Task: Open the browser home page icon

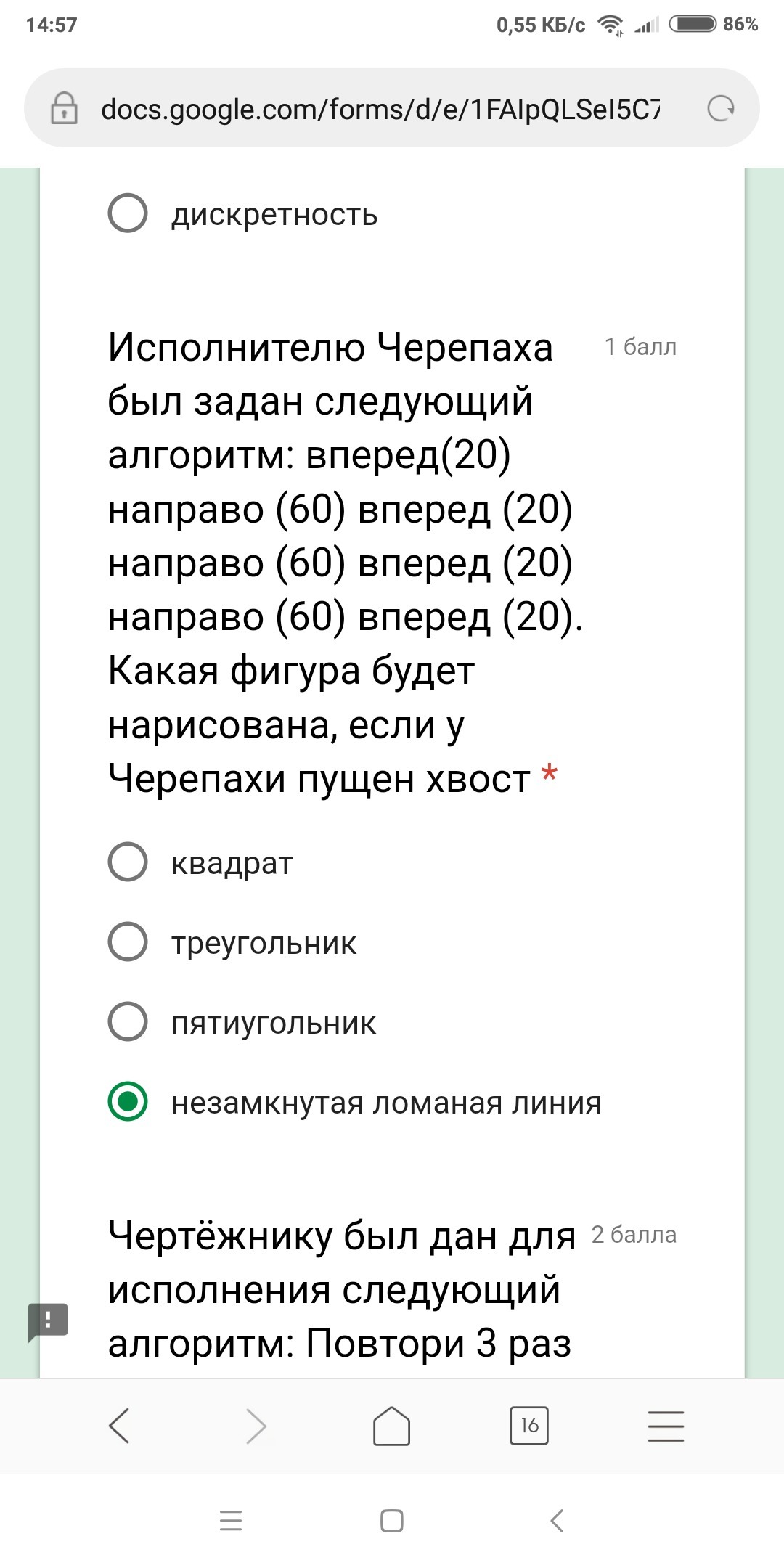Action: tap(392, 1426)
